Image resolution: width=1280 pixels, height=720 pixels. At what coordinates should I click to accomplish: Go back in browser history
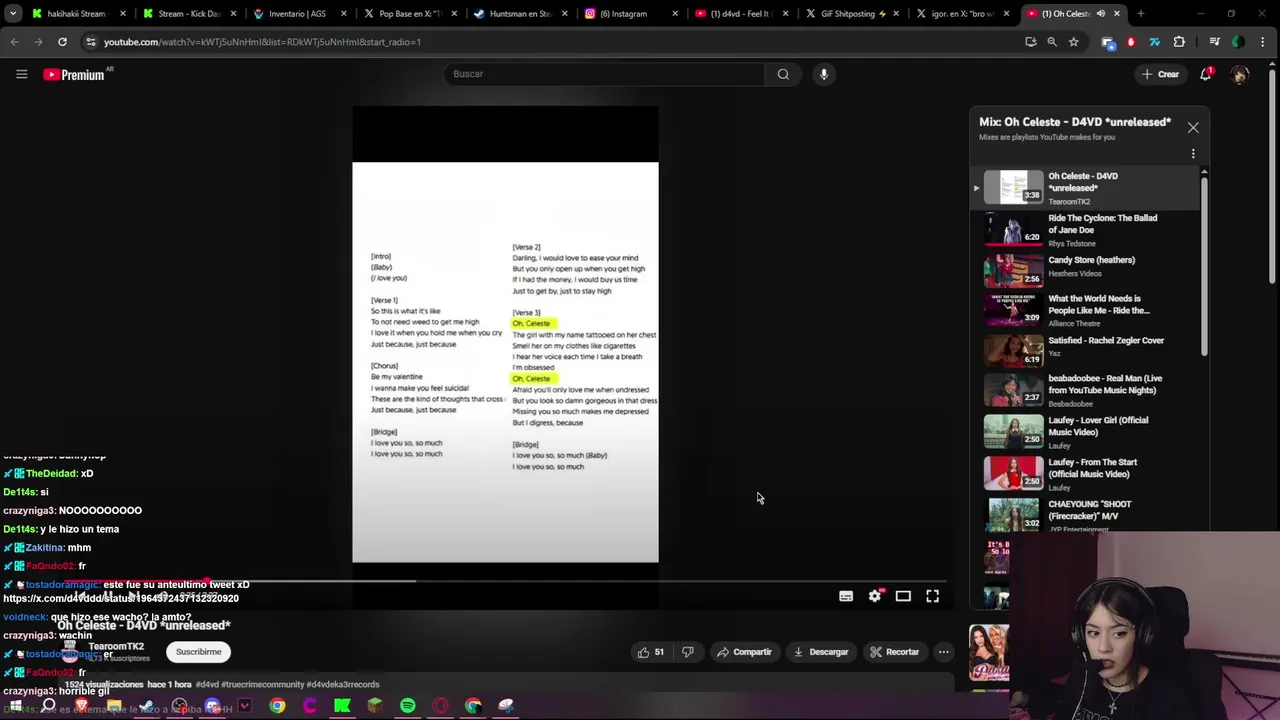click(x=15, y=42)
